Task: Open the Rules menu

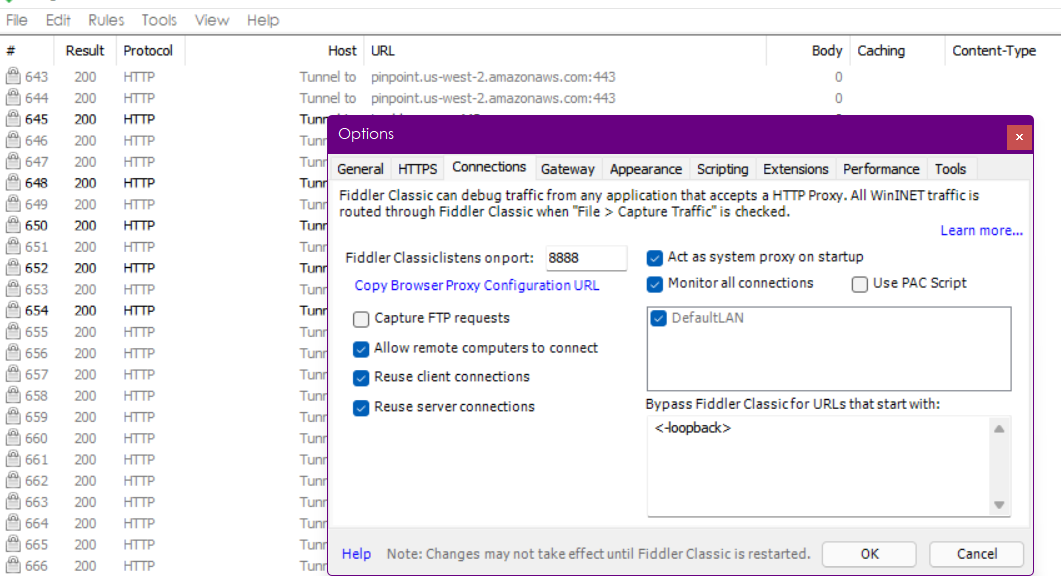Action: pyautogui.click(x=106, y=20)
